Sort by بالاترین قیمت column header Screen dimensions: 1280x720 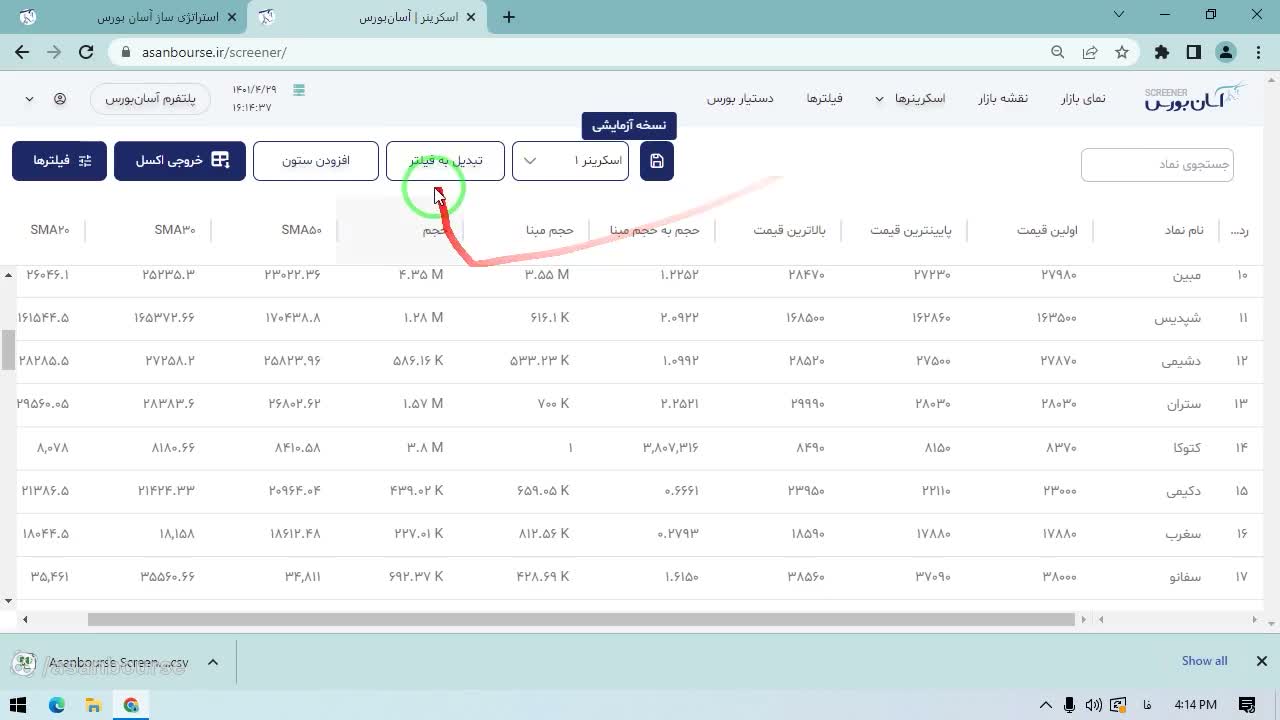[789, 230]
